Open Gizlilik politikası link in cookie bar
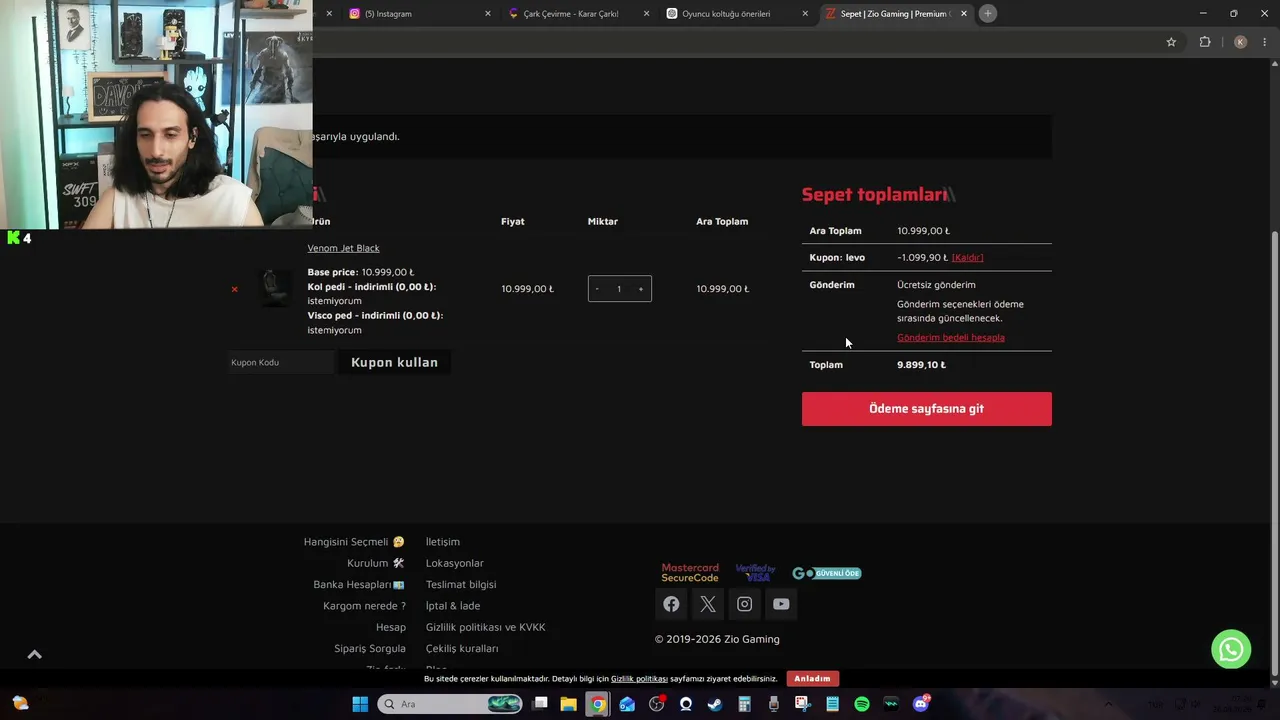 coord(639,679)
